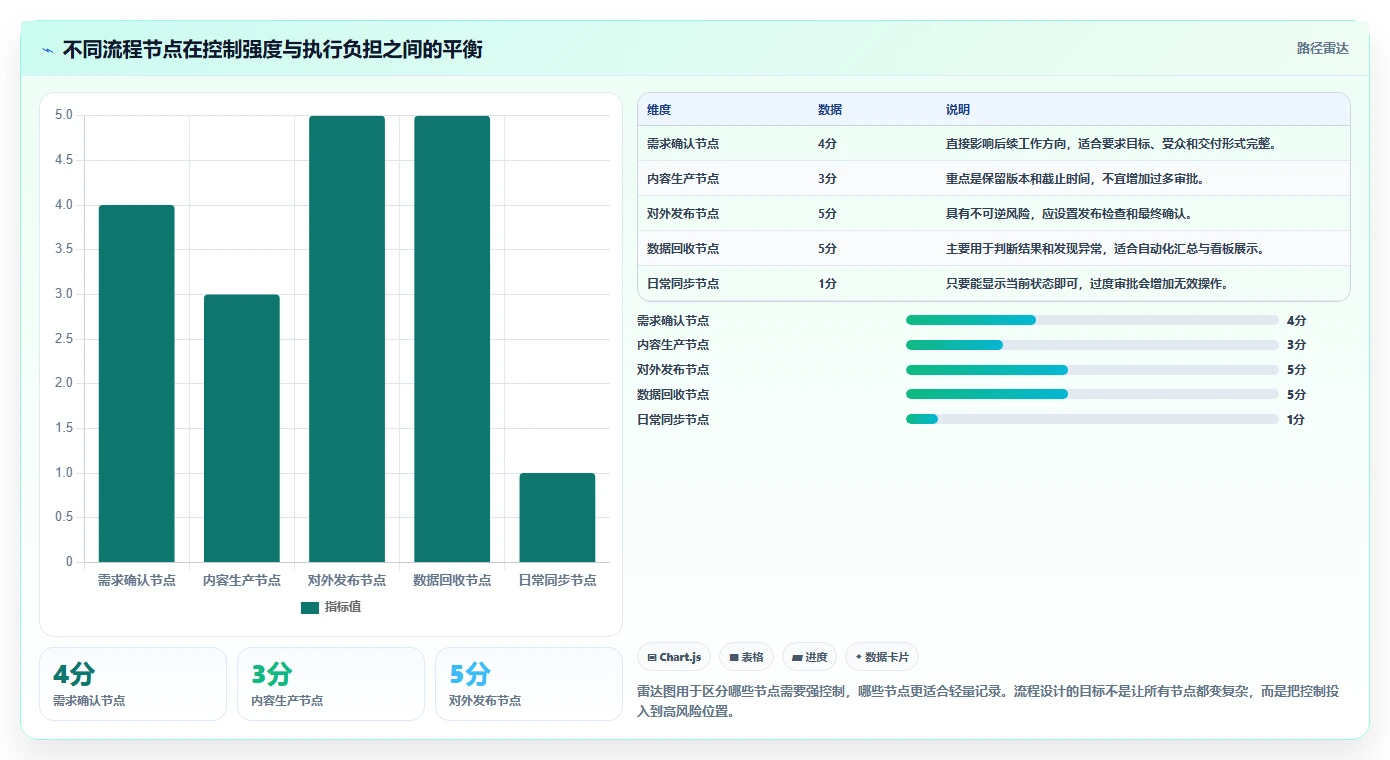
Task: Click the 内容生产节点 progress bar
Action: (x=1092, y=345)
